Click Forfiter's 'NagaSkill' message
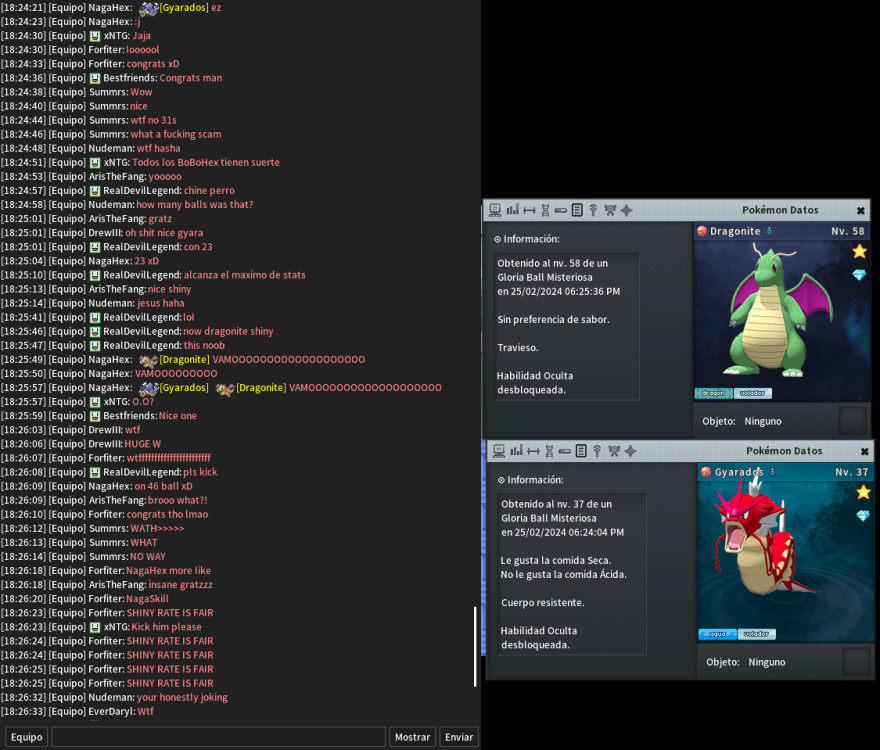Screen dimensions: 880x750 [147, 598]
